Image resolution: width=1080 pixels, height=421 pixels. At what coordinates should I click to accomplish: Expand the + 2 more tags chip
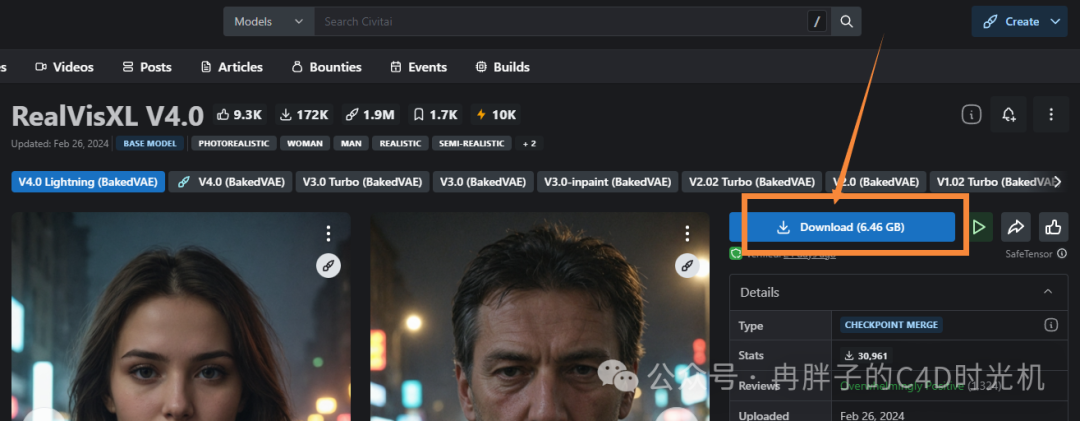(x=529, y=143)
